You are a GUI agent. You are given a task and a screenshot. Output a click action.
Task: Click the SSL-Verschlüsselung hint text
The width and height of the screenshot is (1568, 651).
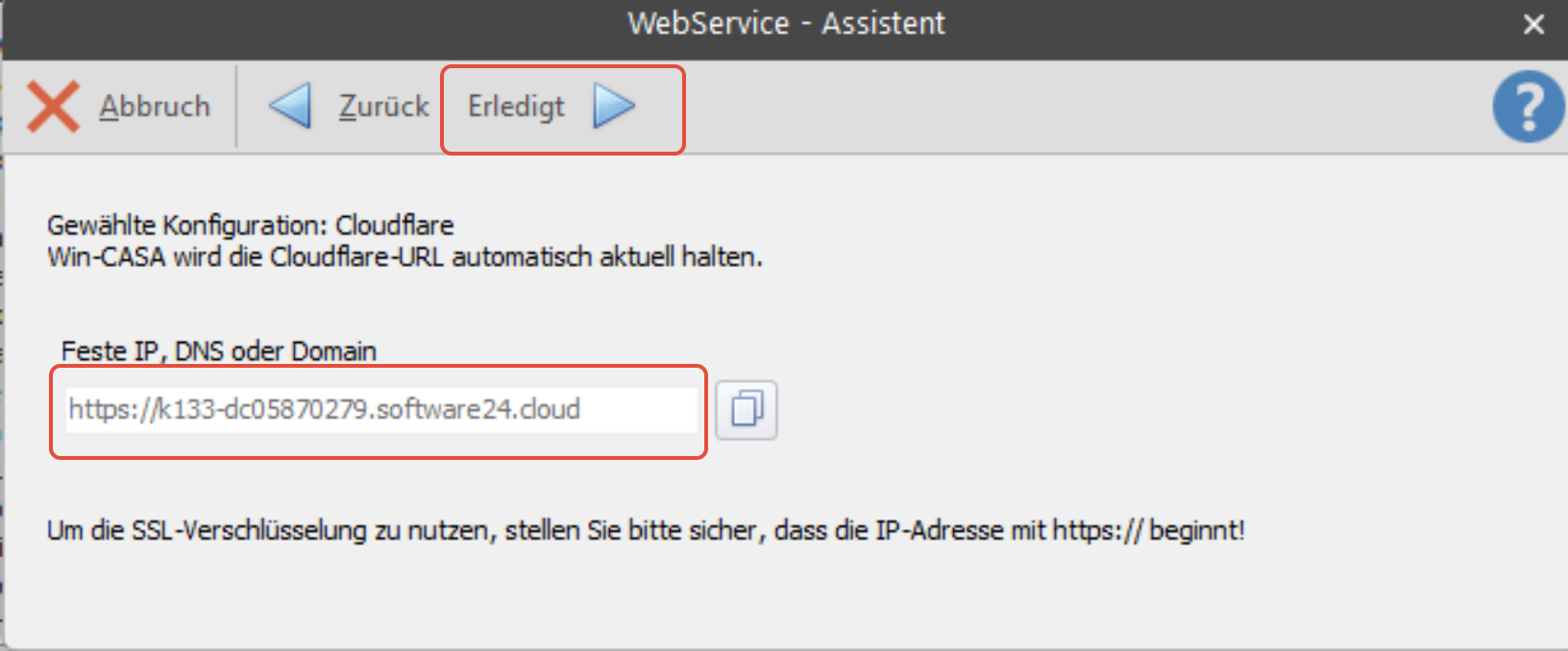tap(645, 530)
